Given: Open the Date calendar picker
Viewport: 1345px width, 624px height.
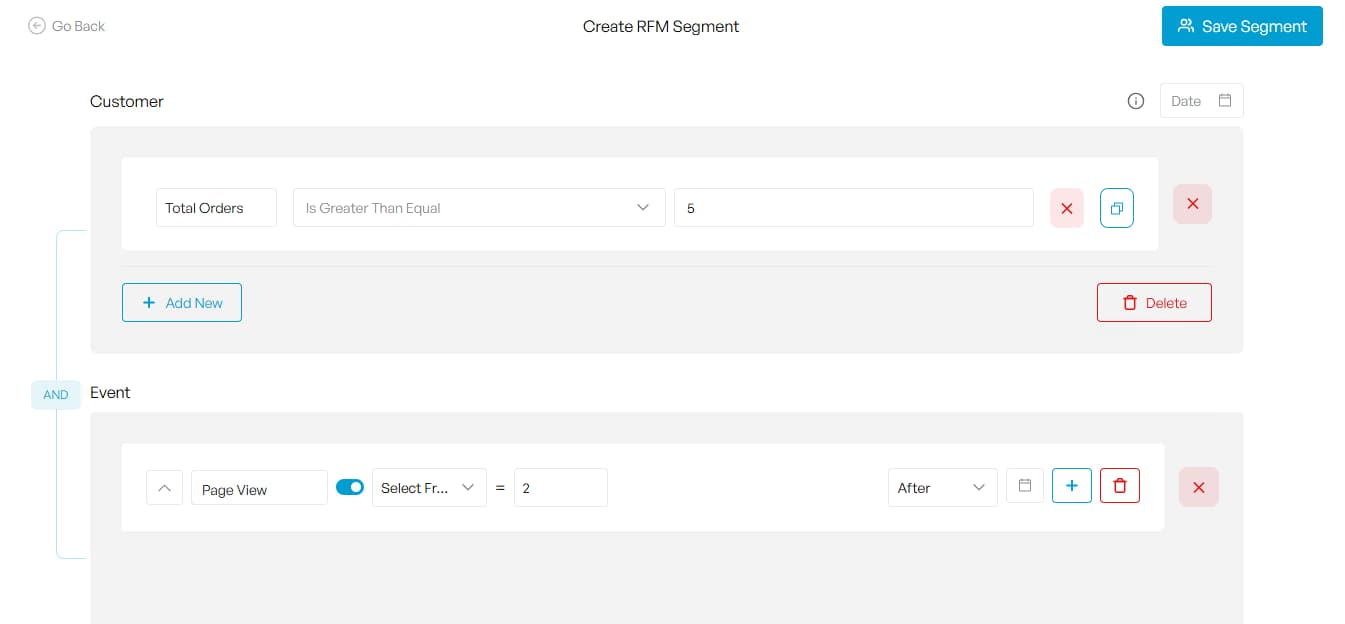Looking at the screenshot, I should (x=1227, y=100).
